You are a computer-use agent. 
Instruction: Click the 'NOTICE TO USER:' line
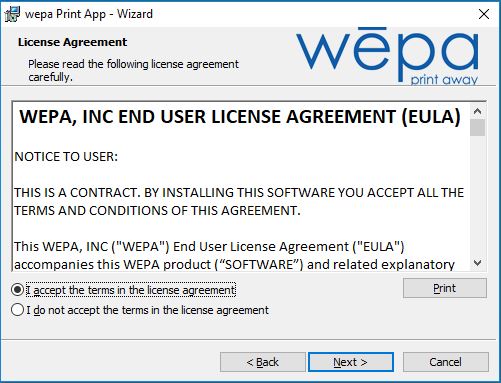point(66,156)
